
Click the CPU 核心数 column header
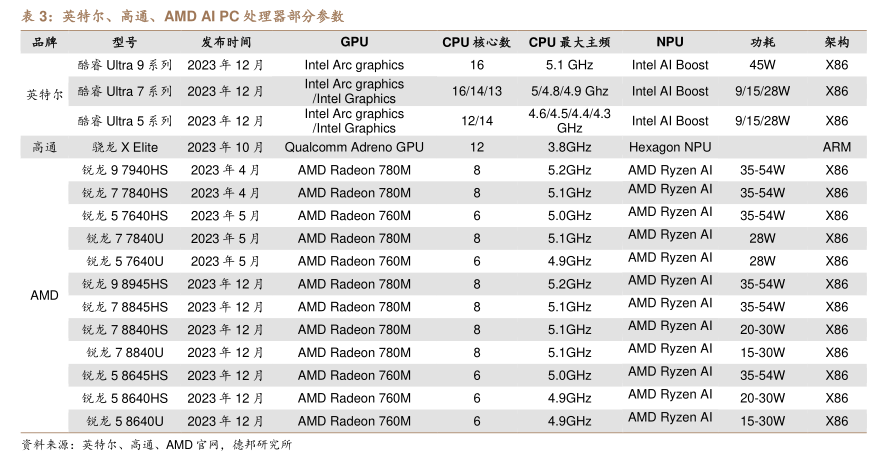476,42
